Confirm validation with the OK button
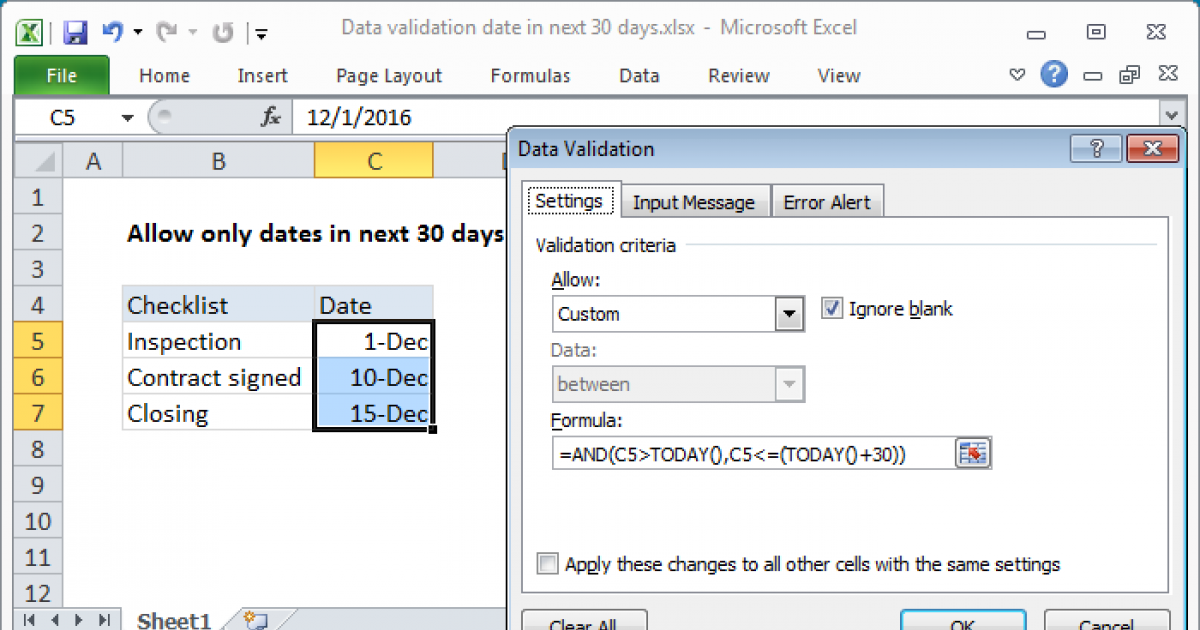Screen dimensions: 1200x630 962,623
